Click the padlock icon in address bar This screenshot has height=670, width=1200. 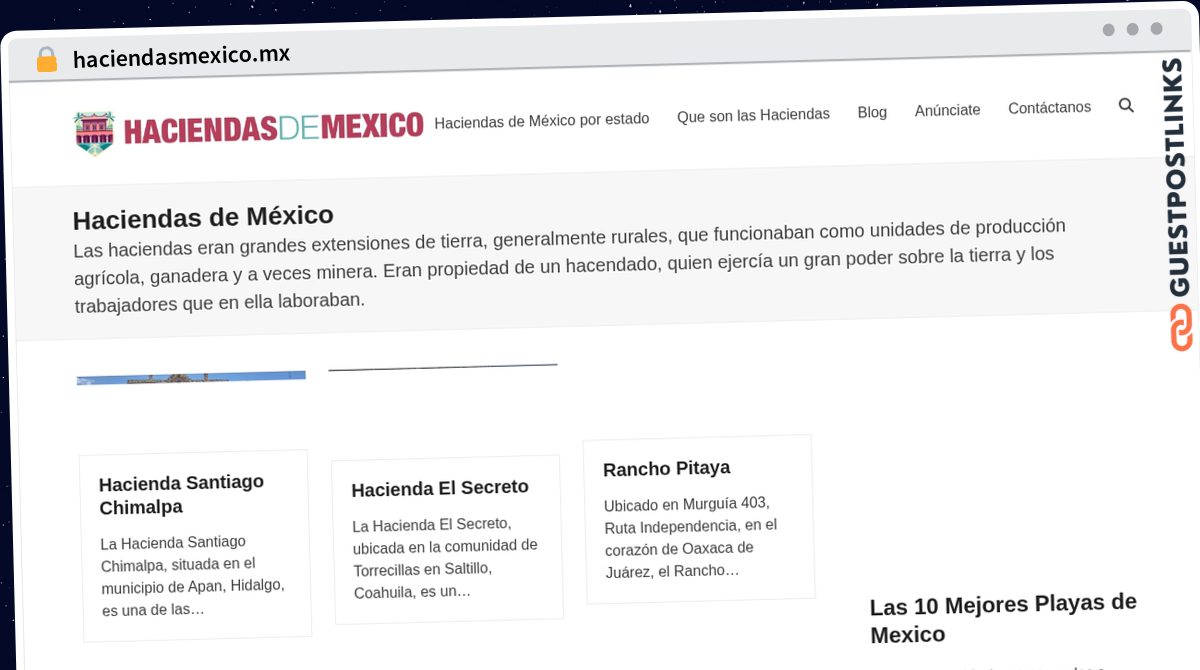click(x=46, y=60)
